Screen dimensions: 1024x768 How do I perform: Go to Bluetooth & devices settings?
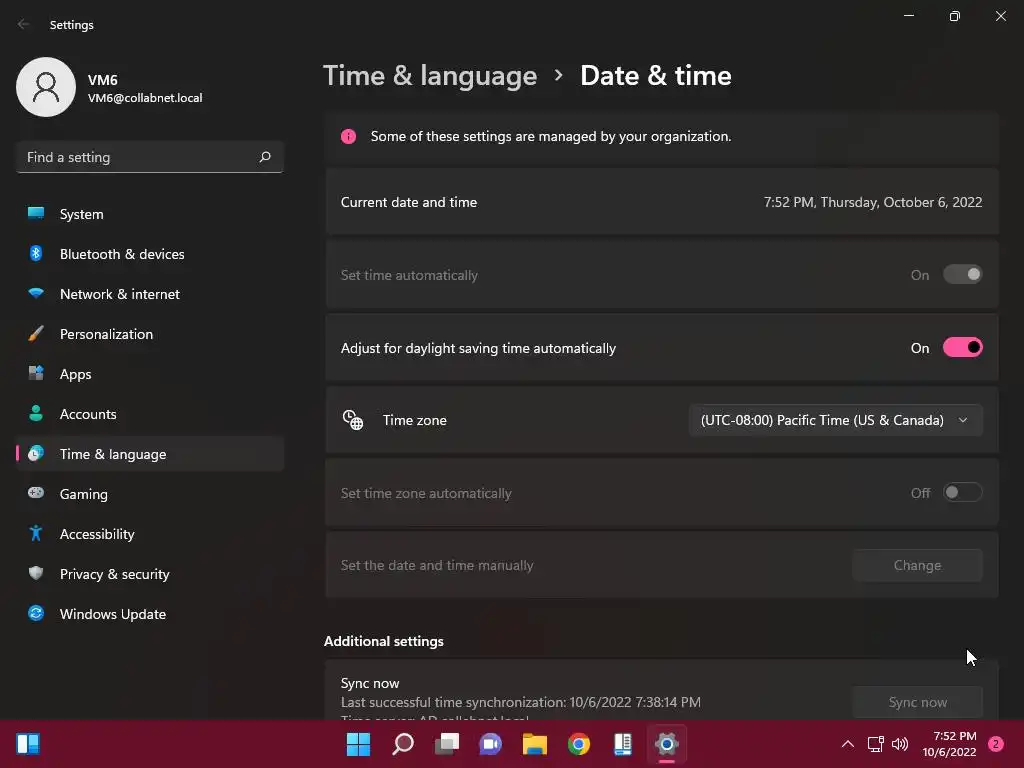150,254
